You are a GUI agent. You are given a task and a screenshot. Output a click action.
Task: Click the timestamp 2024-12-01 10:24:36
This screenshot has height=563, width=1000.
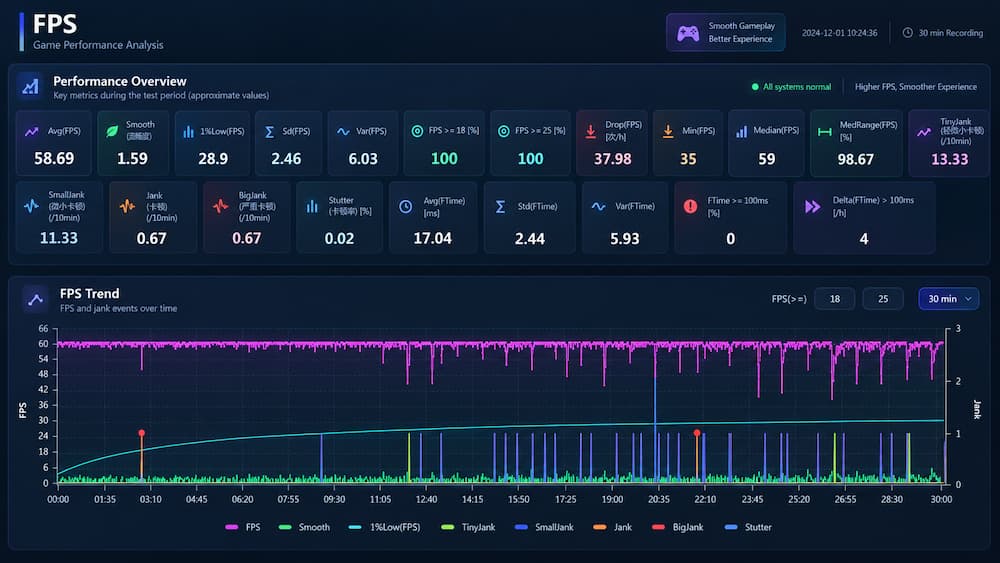[839, 33]
